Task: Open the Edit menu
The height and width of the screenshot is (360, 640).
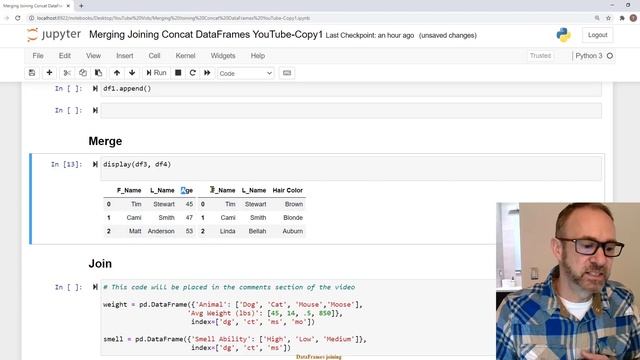Action: click(x=64, y=56)
